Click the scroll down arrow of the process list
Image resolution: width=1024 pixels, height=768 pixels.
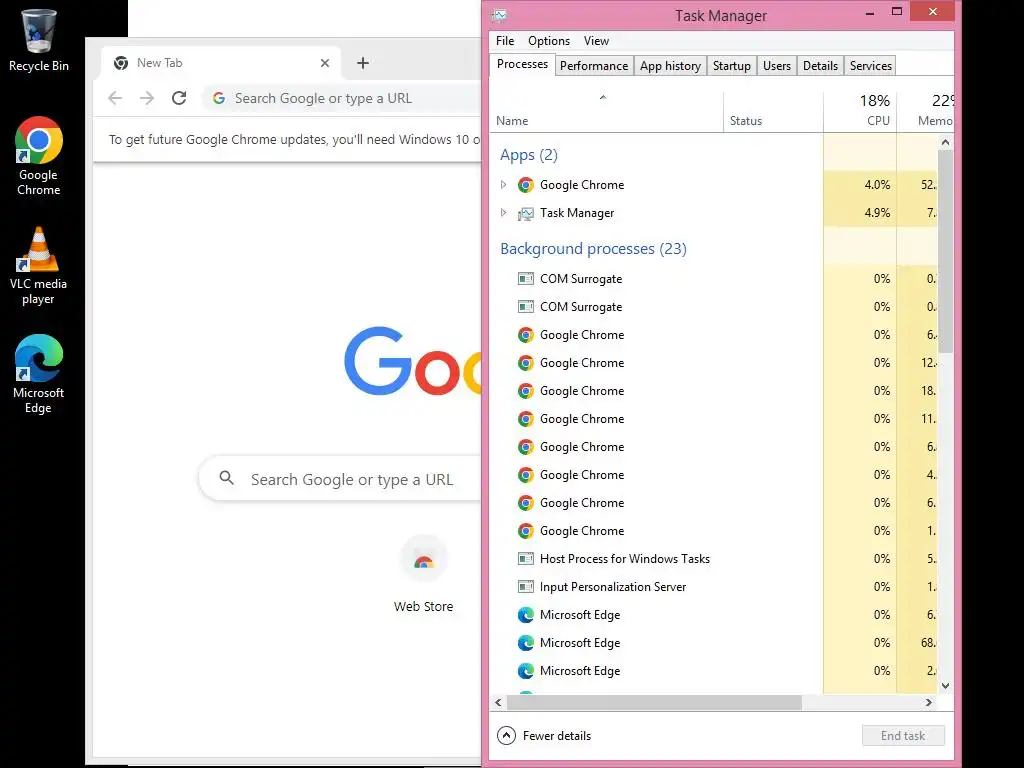(x=945, y=686)
